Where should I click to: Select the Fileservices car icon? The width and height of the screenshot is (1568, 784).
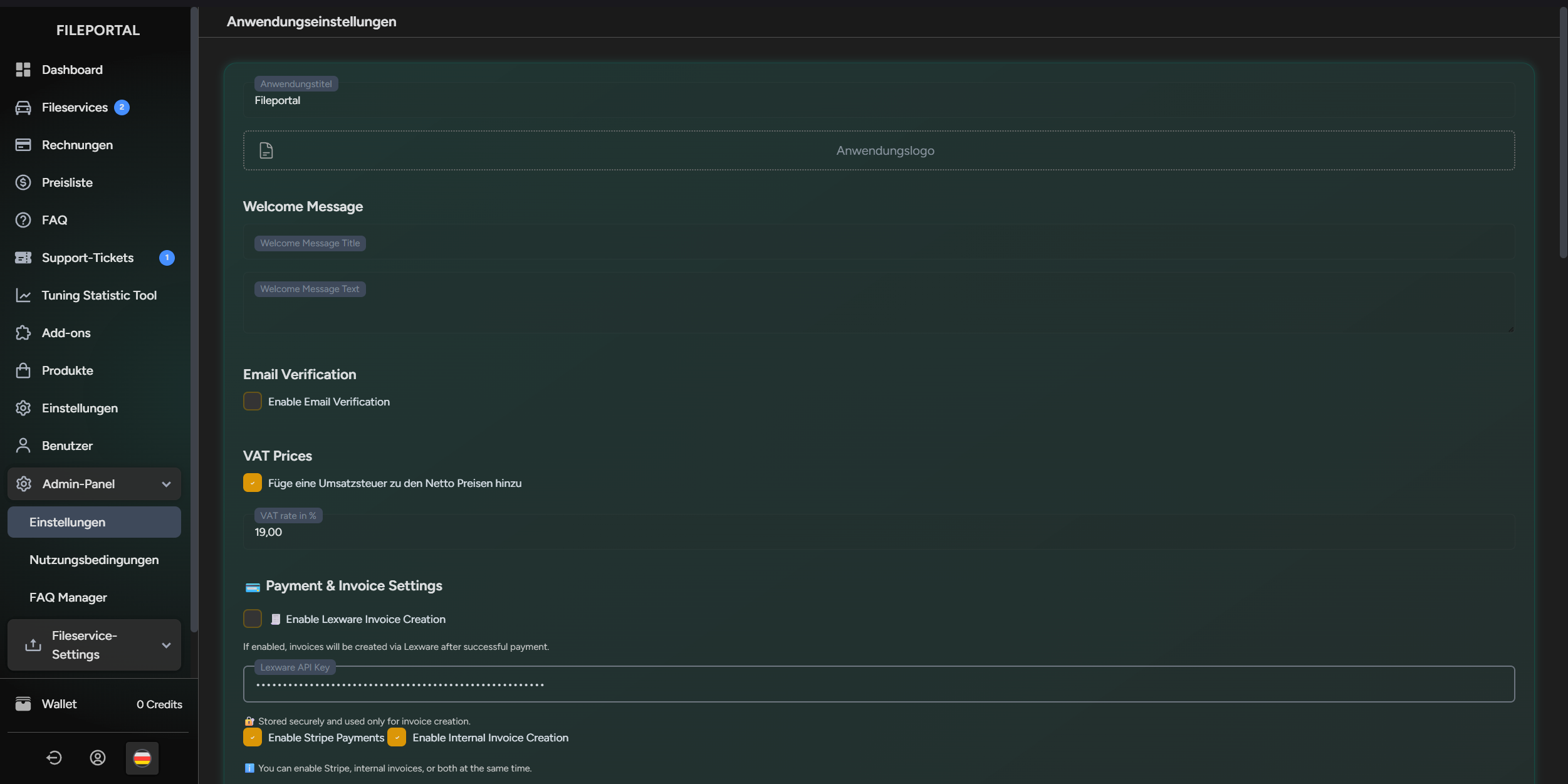coord(23,107)
